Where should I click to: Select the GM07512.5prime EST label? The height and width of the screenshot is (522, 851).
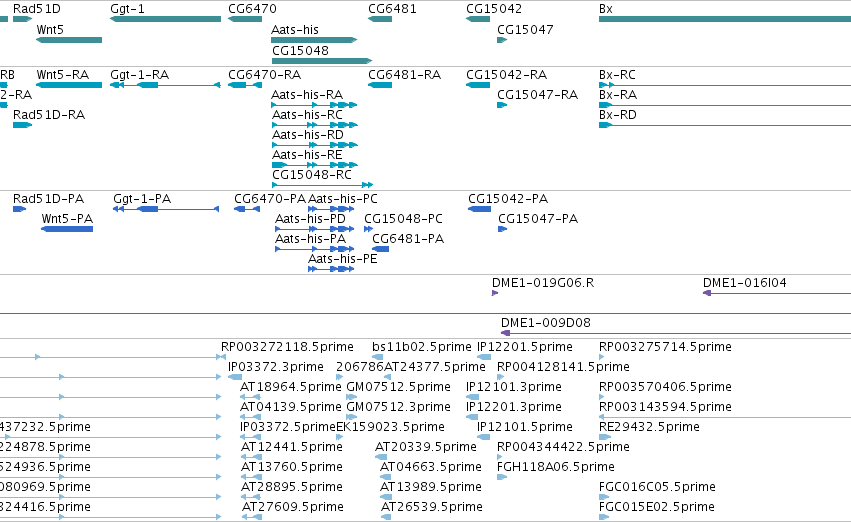[x=398, y=387]
